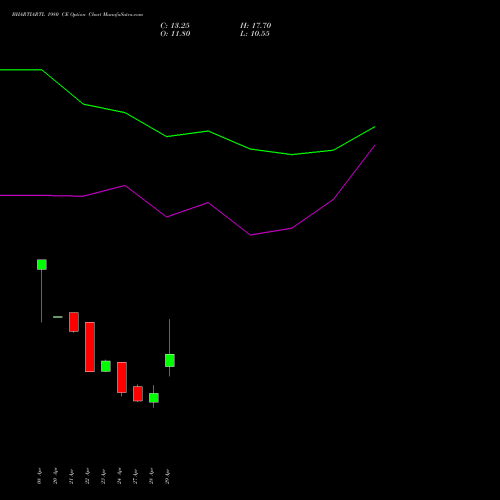Click the low value L: 10.55

pyautogui.click(x=255, y=34)
